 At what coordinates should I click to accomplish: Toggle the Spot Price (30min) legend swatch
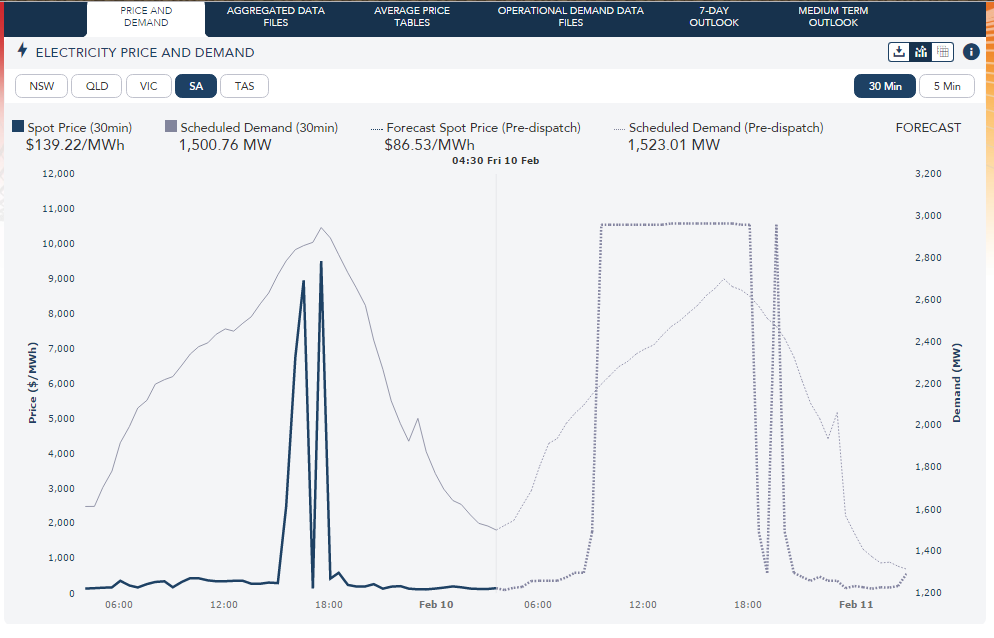pos(18,128)
